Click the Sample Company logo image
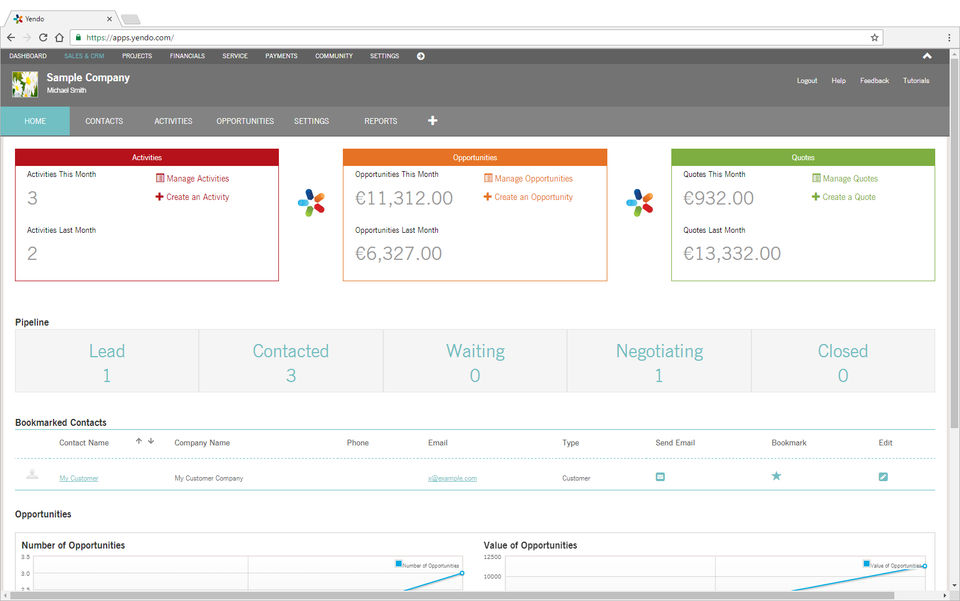Image resolution: width=960 pixels, height=601 pixels. (25, 84)
